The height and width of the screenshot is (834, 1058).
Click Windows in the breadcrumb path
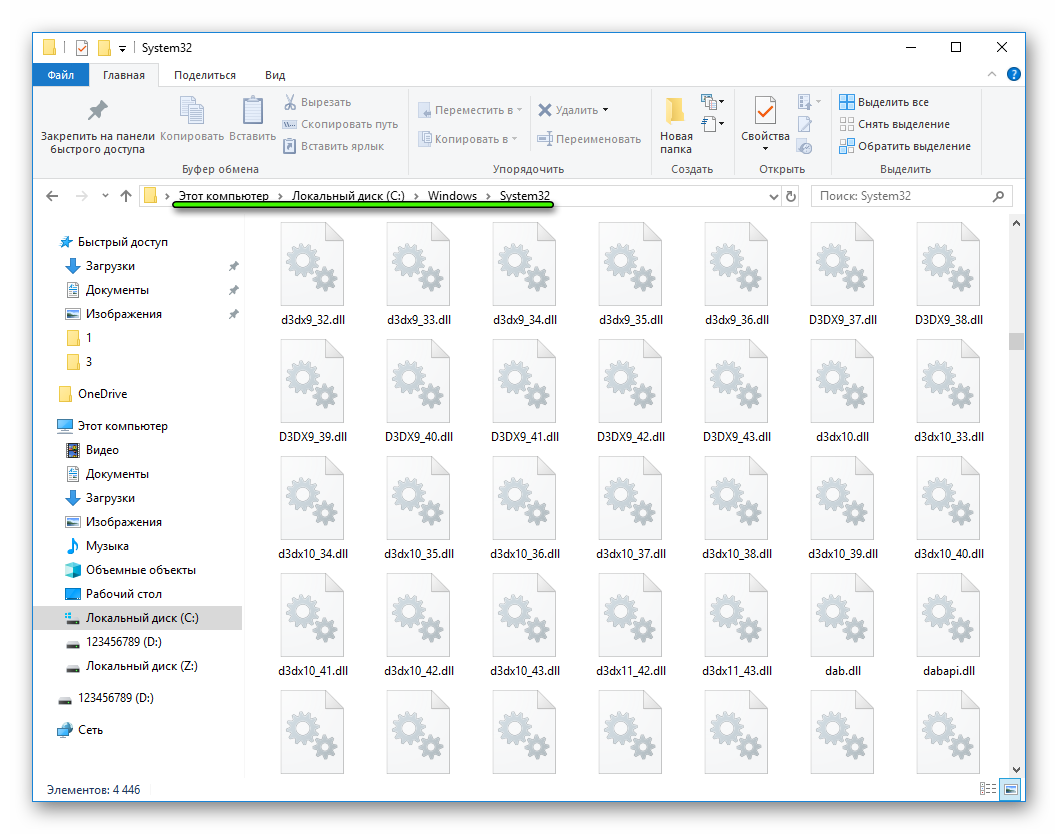[452, 196]
